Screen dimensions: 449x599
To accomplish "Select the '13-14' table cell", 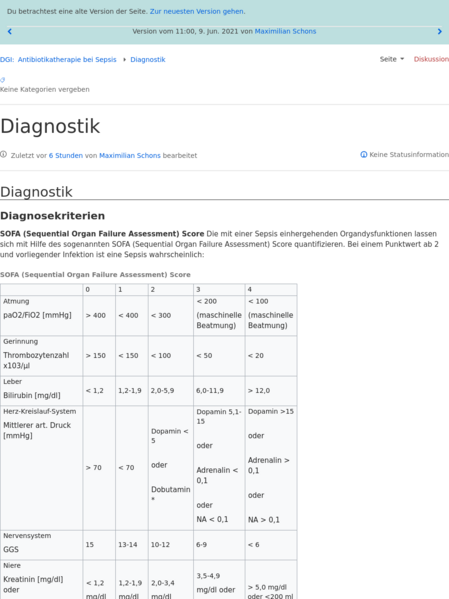I will pyautogui.click(x=132, y=545).
